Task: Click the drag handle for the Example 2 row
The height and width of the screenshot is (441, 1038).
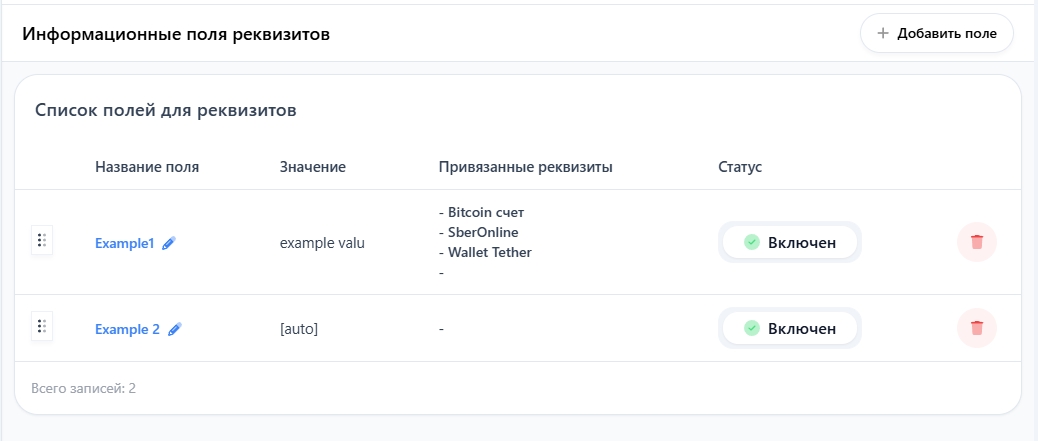Action: (41, 327)
